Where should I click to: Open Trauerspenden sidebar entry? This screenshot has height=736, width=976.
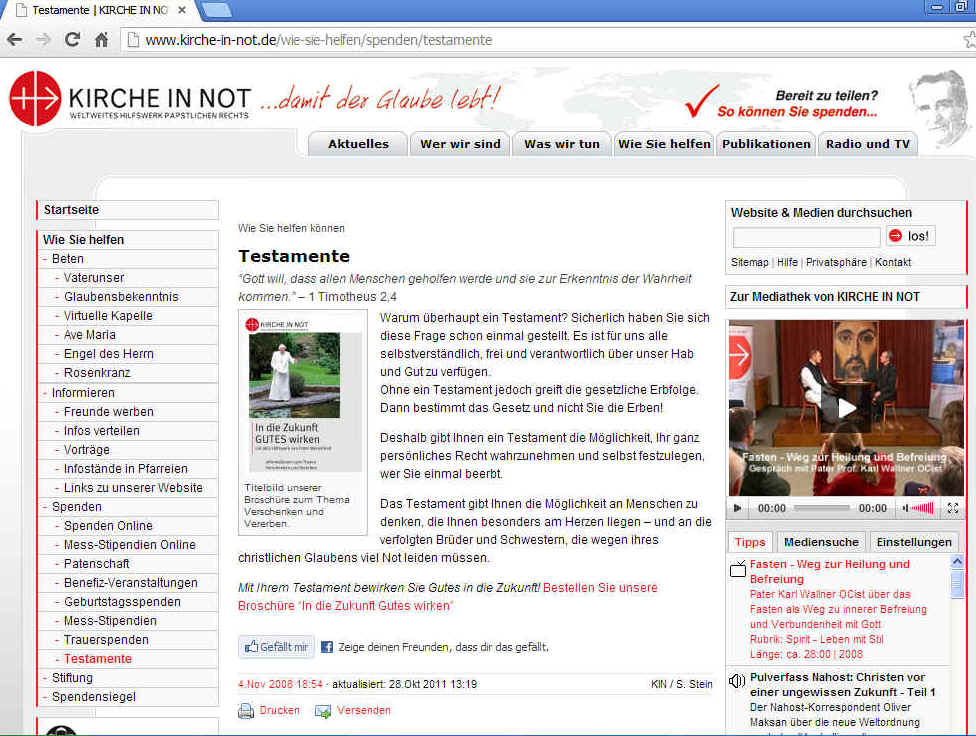click(x=106, y=639)
